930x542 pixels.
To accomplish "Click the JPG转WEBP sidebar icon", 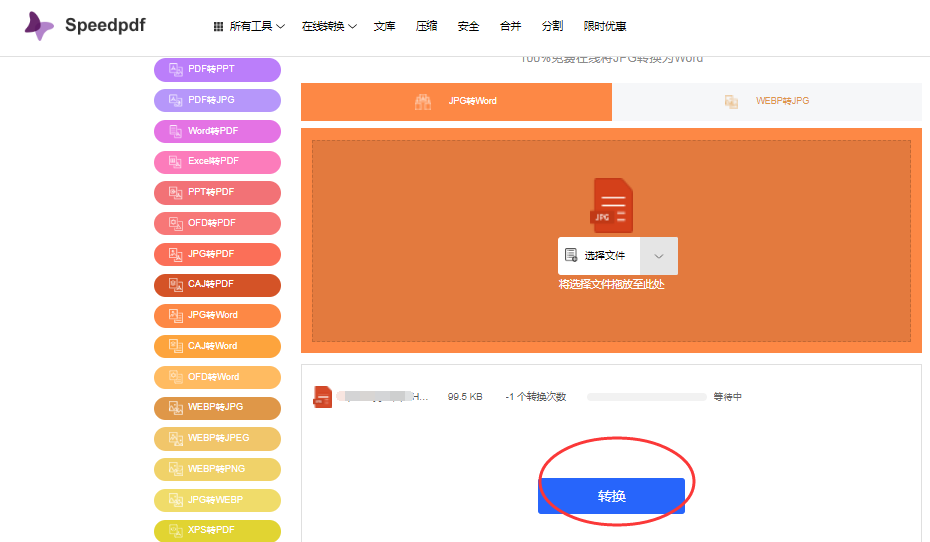I will pos(176,500).
